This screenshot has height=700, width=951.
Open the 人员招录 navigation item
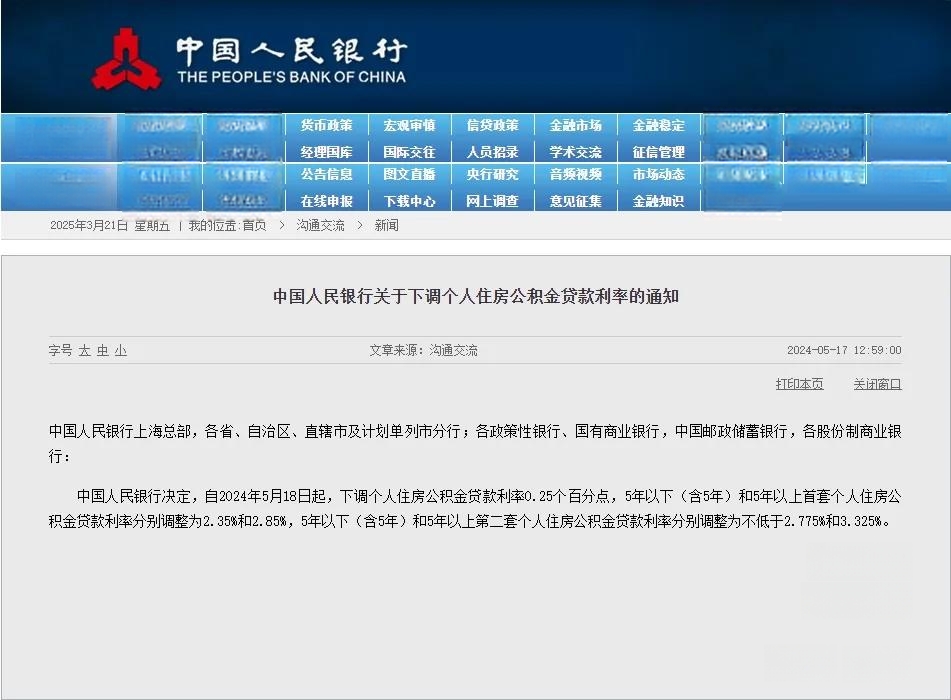(492, 152)
